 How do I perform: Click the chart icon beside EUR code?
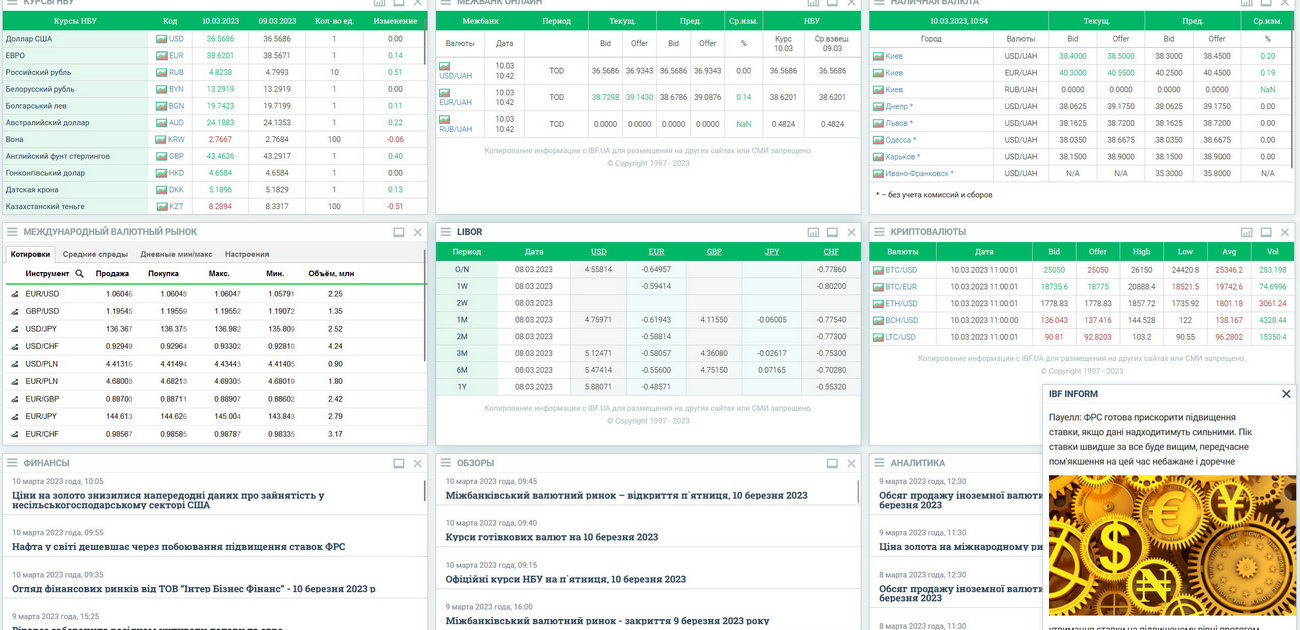pos(161,56)
